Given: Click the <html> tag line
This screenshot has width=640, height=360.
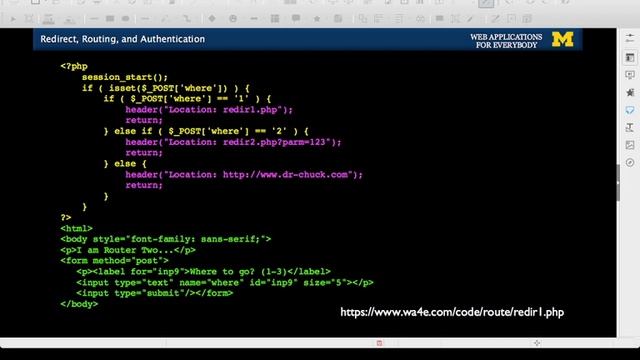Looking at the screenshot, I should tap(76, 229).
